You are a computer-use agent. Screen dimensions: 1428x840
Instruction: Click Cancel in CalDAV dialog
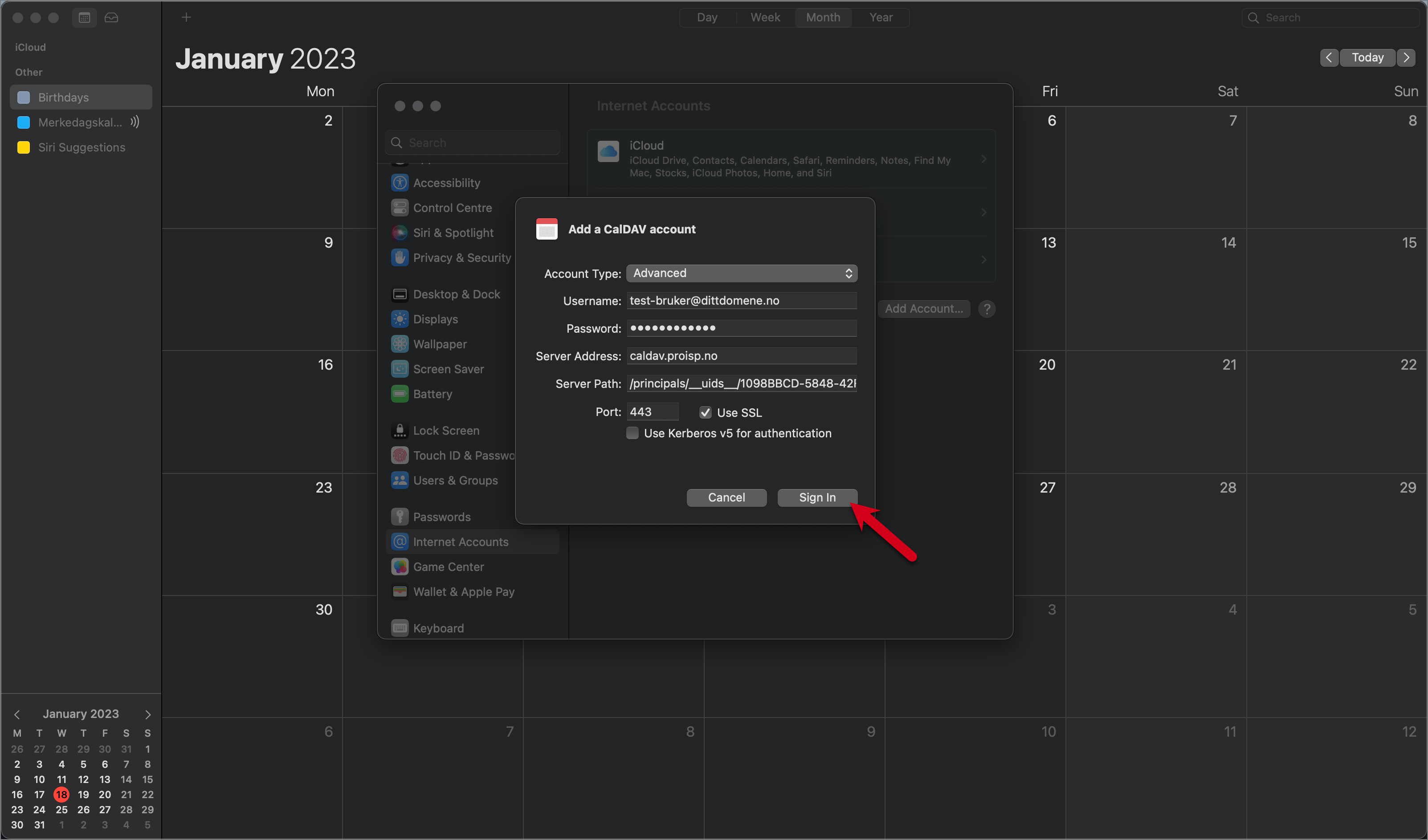(x=726, y=497)
